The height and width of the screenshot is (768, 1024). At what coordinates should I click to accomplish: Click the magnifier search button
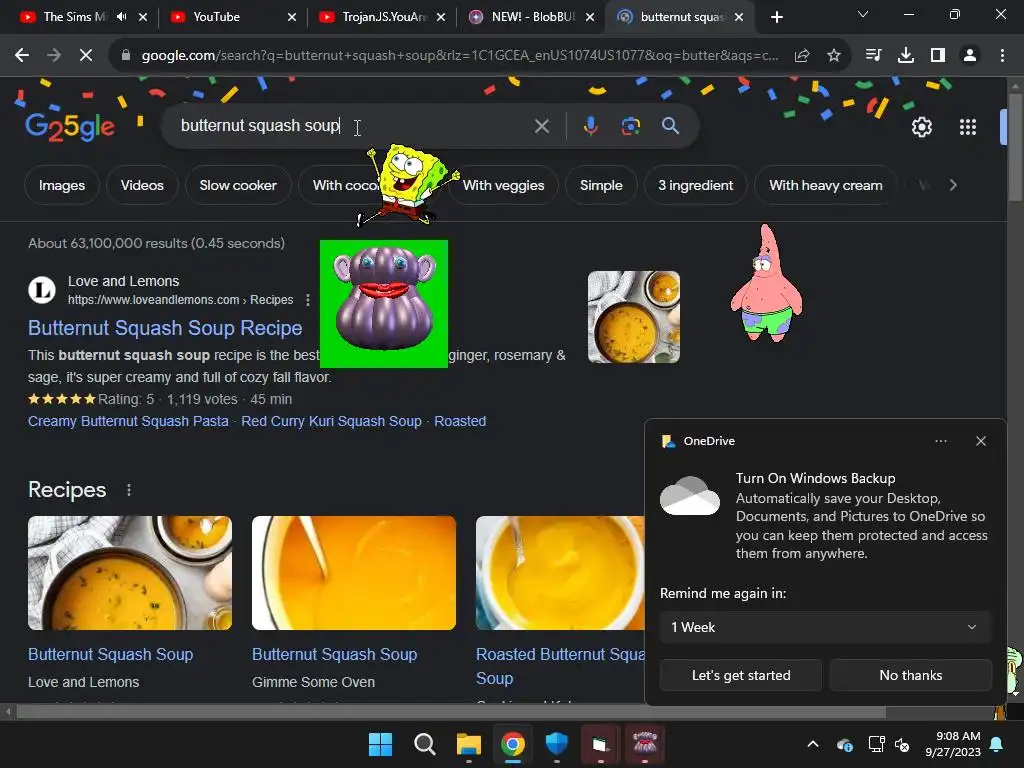(671, 126)
